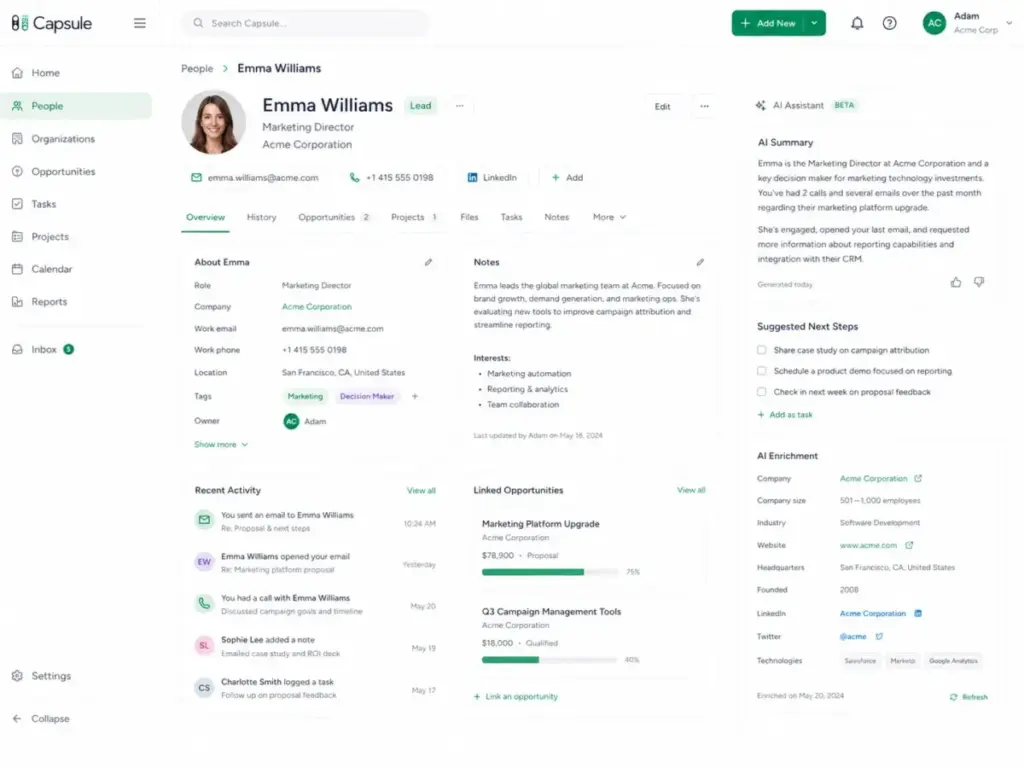1024x768 pixels.
Task: Open the Projects tab
Action: click(x=415, y=217)
